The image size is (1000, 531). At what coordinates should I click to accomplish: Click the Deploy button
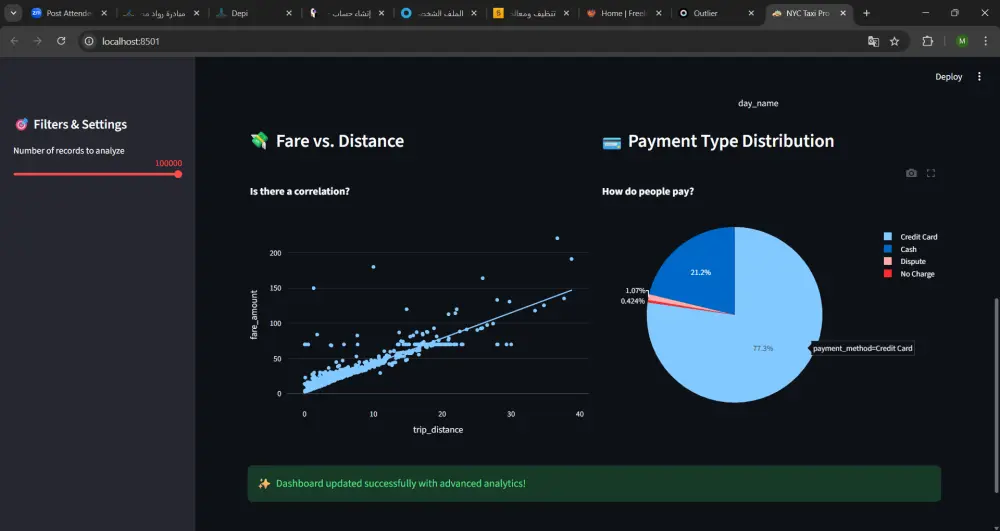point(948,76)
